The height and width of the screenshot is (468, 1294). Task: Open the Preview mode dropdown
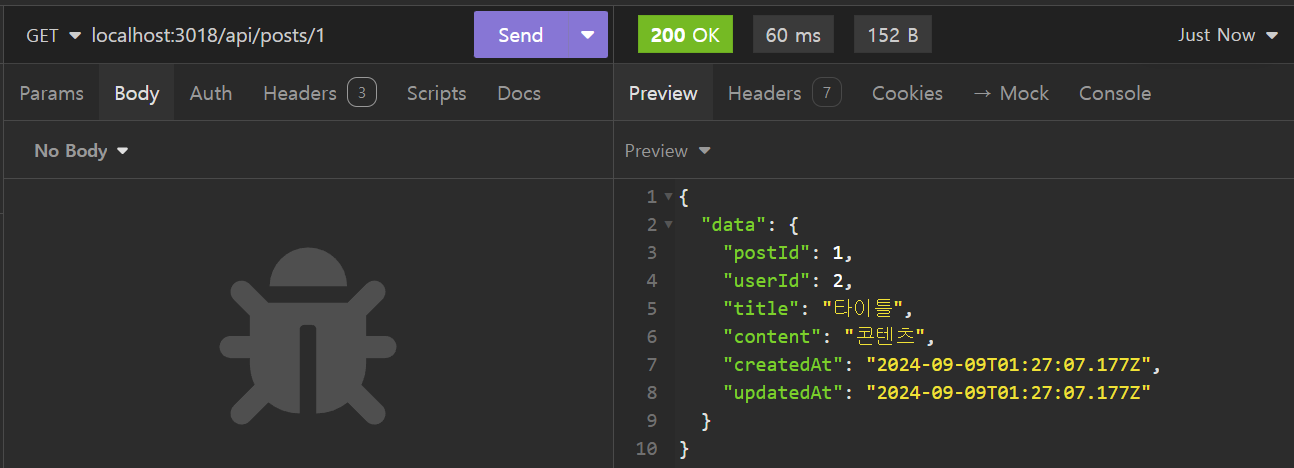coord(667,151)
